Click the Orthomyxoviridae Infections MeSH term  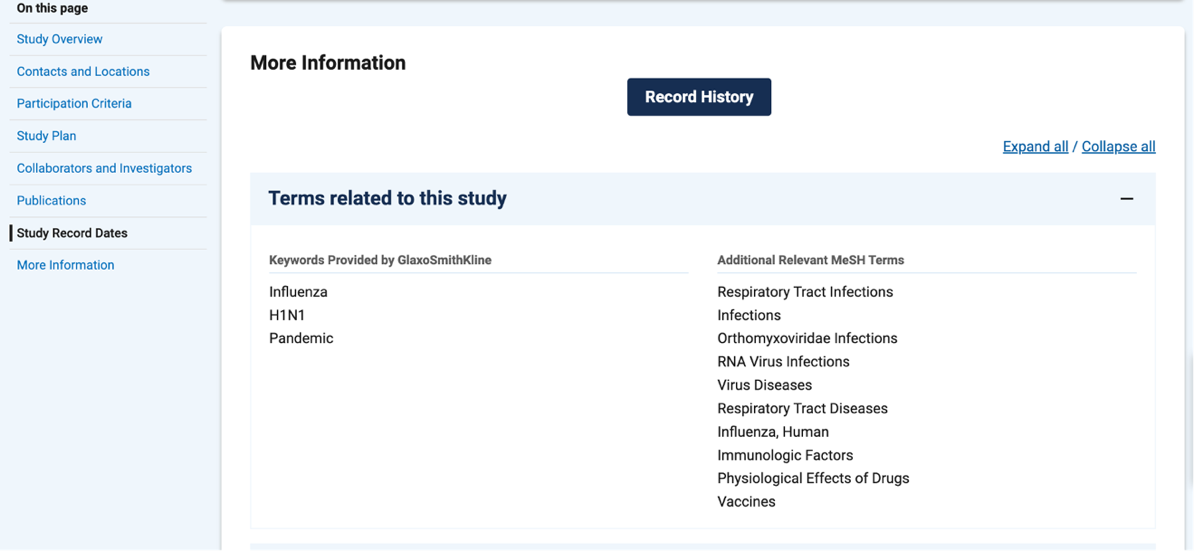click(x=807, y=339)
